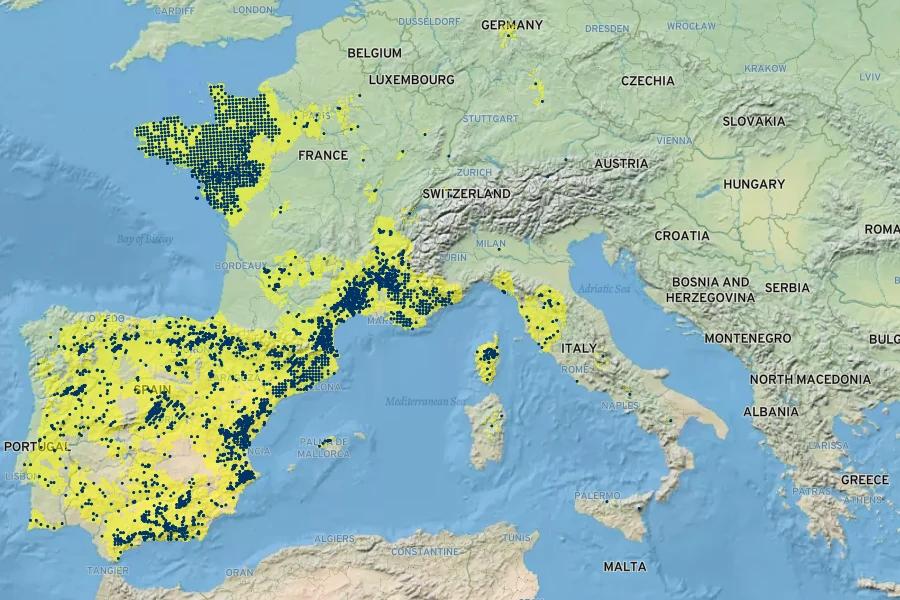Click the Bay of Biscay label
Image resolution: width=900 pixels, height=600 pixels.
(145, 239)
